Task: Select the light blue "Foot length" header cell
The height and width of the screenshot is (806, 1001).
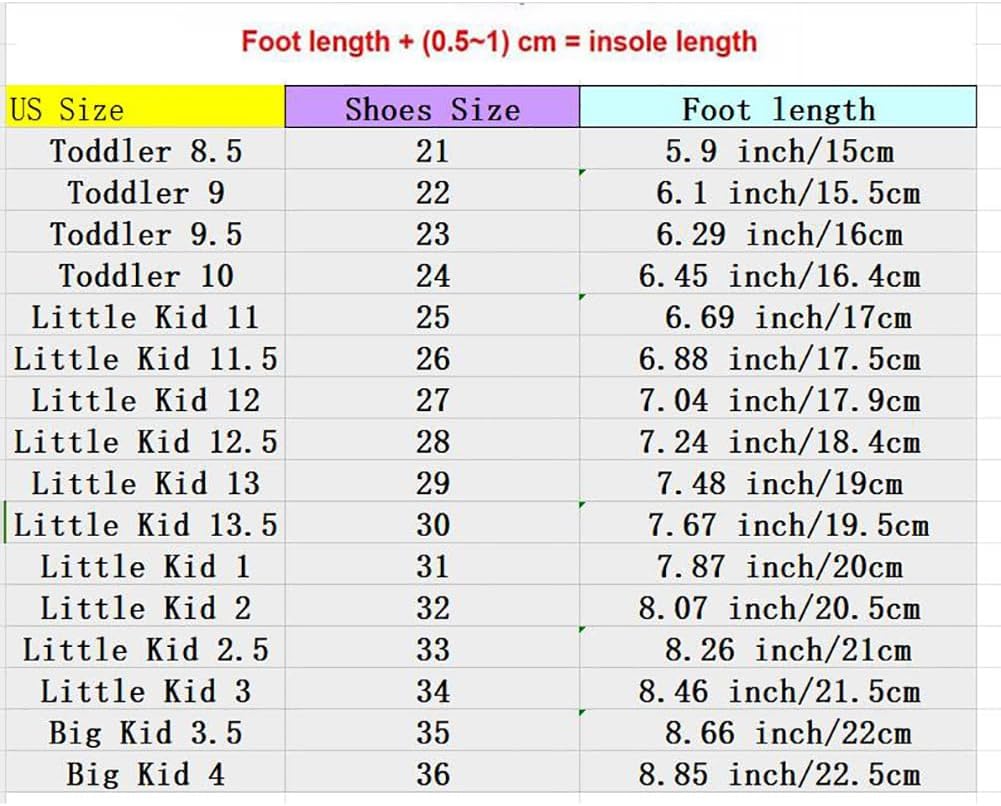Action: [x=778, y=108]
